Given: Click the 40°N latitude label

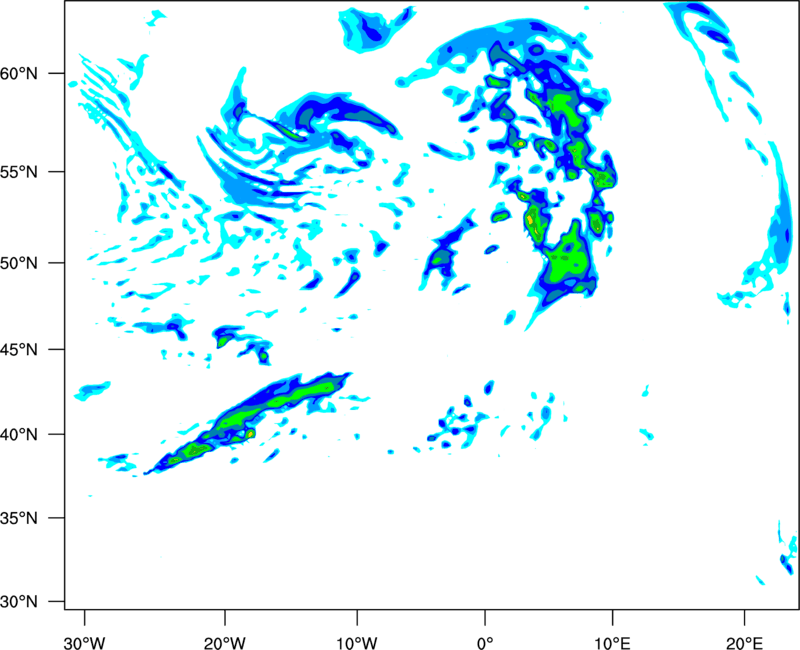Looking at the screenshot, I should coord(19,435).
